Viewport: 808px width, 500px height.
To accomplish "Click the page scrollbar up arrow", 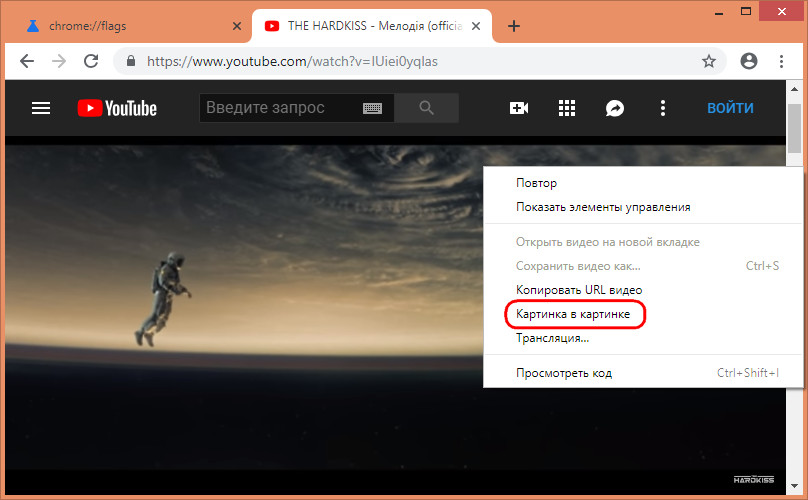I will point(794,89).
